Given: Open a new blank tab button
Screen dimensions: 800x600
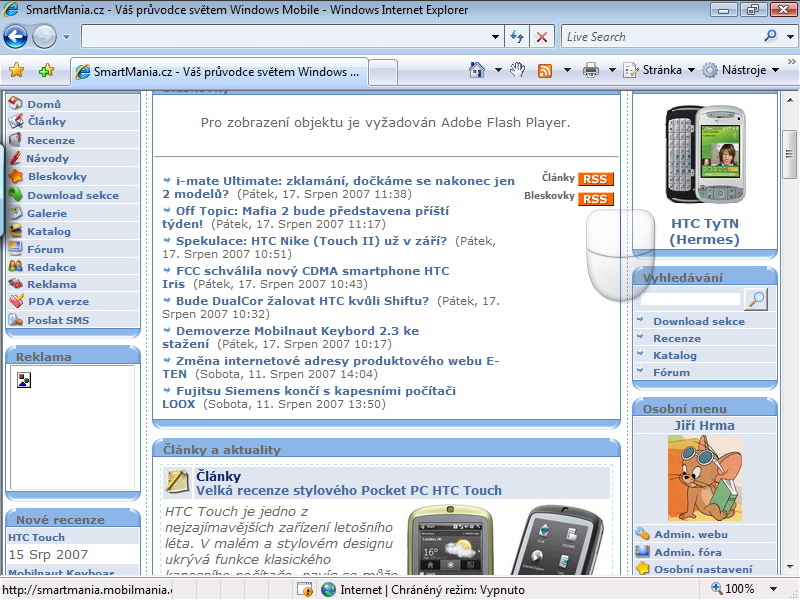Looking at the screenshot, I should (383, 72).
